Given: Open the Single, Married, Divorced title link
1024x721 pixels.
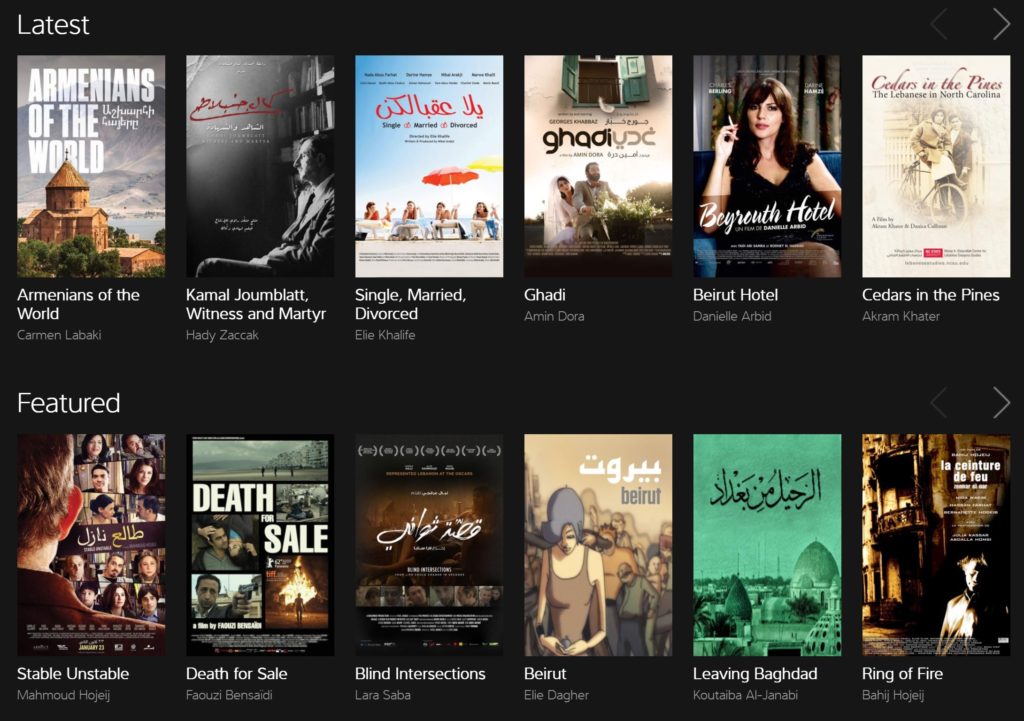Looking at the screenshot, I should [x=410, y=304].
